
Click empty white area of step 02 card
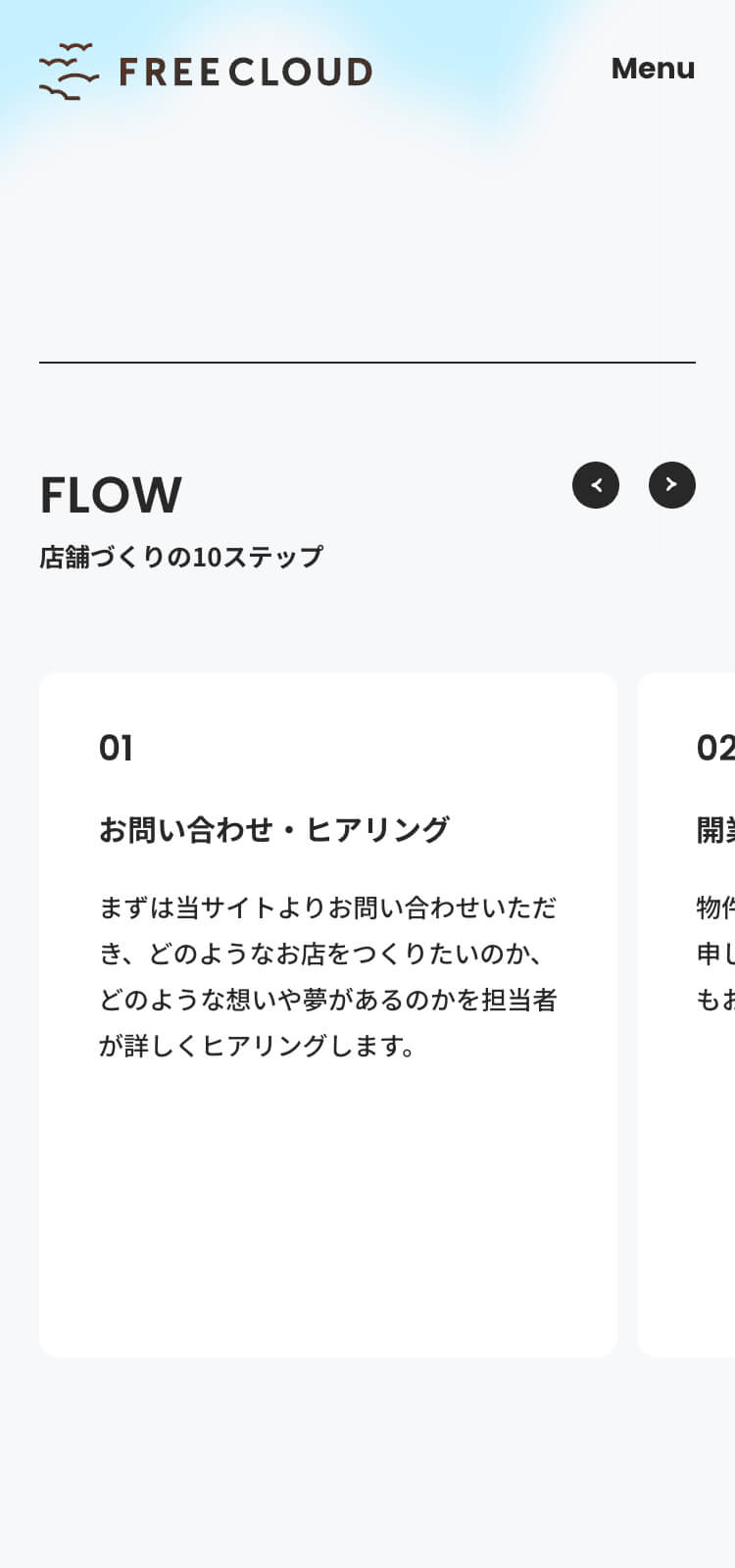pyautogui.click(x=696, y=1205)
